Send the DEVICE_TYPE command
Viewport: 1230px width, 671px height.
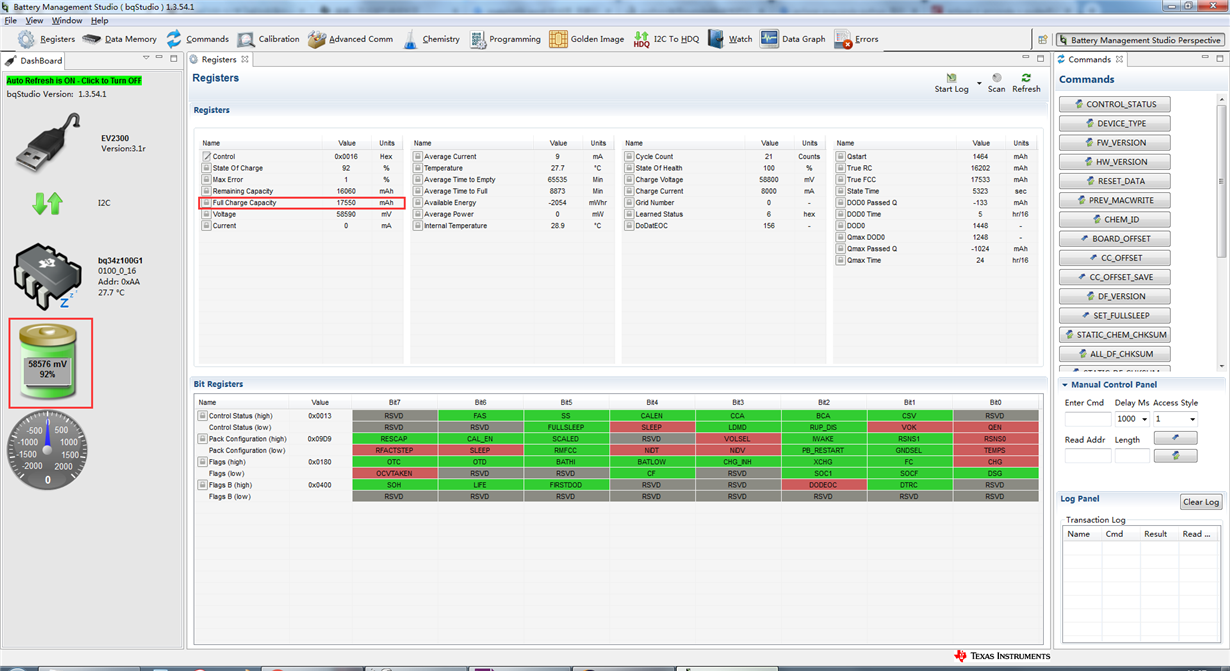1114,123
